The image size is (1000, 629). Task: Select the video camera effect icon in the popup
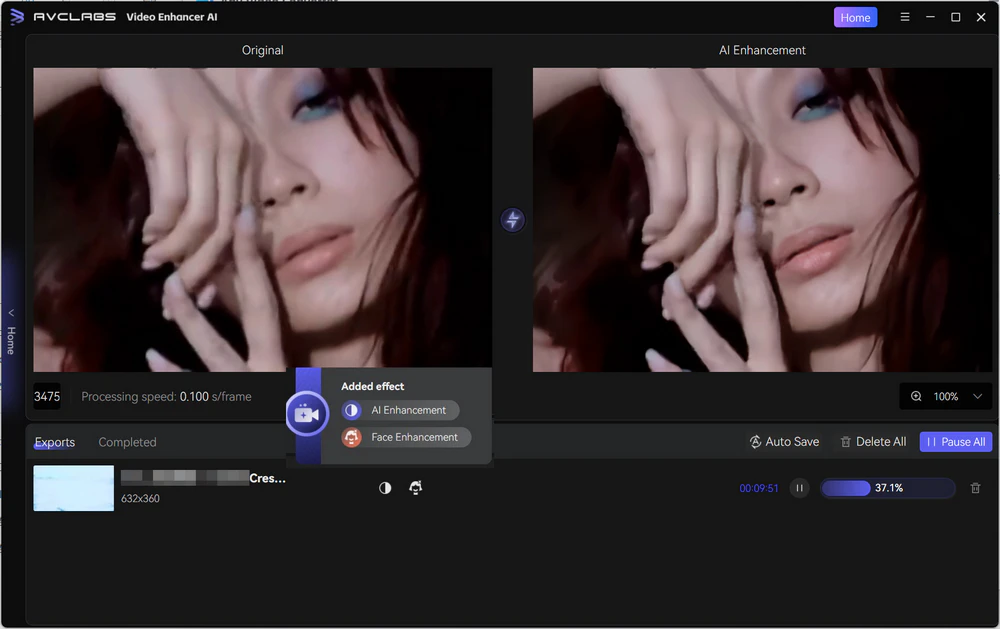point(307,413)
